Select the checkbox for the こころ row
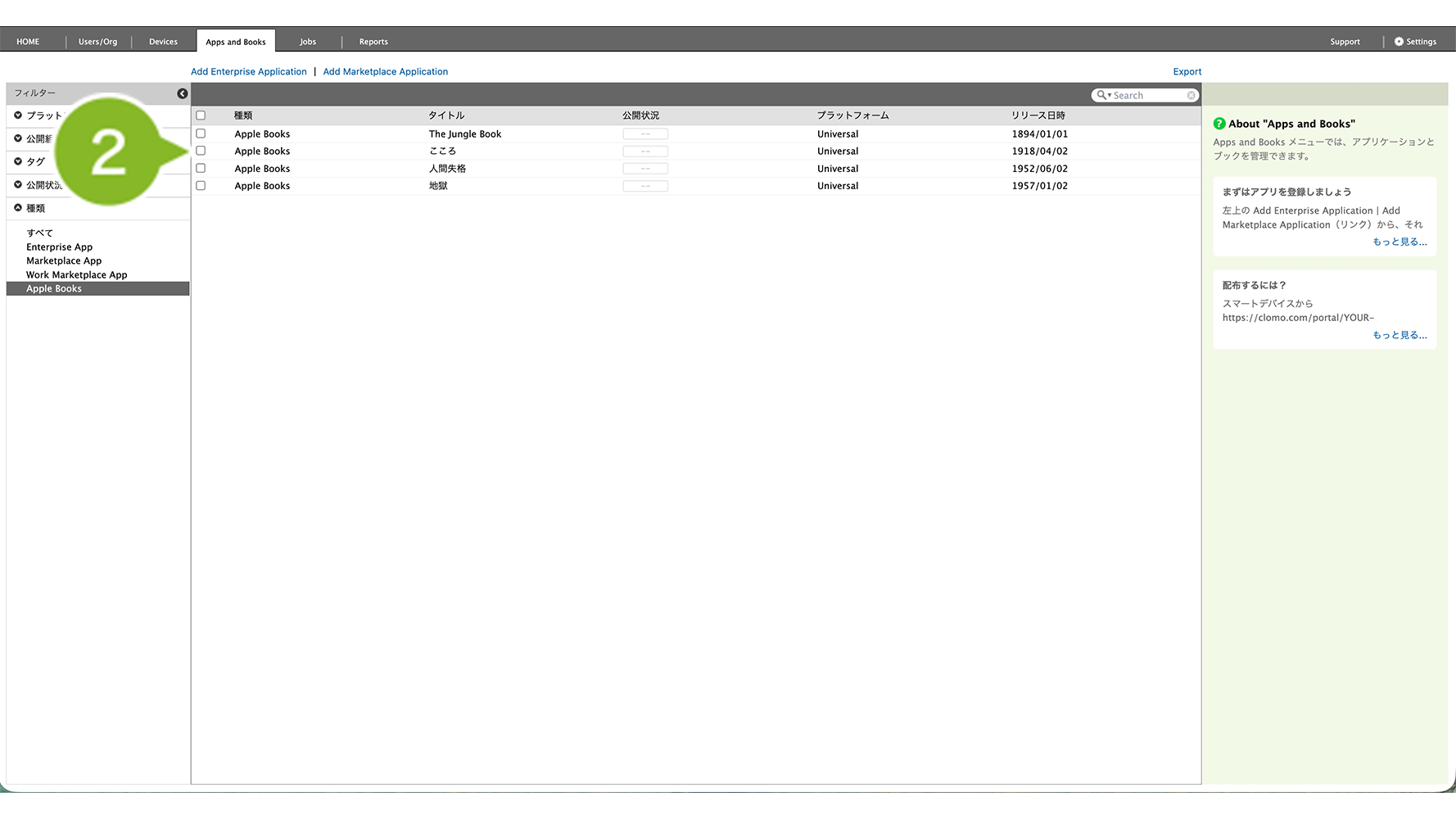This screenshot has width=1456, height=819. pyautogui.click(x=201, y=151)
